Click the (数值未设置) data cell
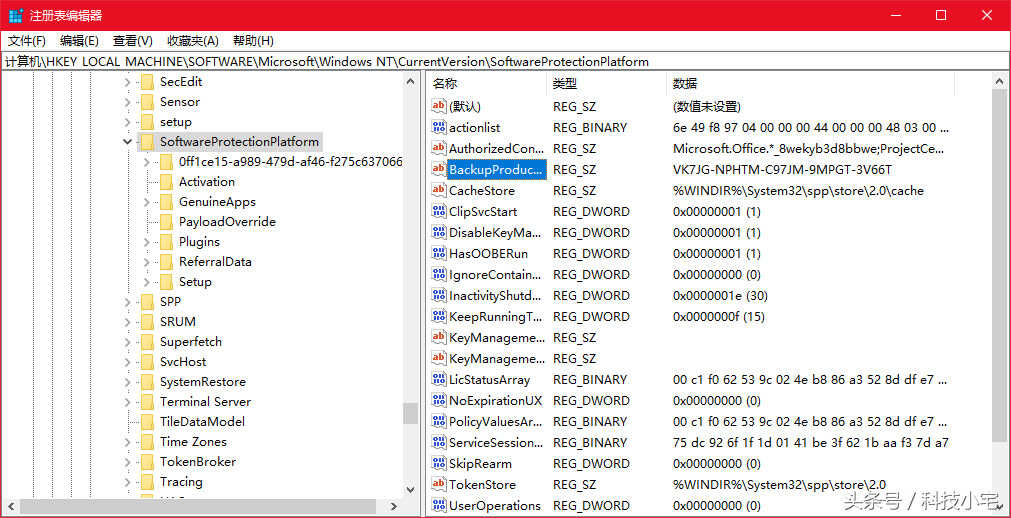The height and width of the screenshot is (518, 1011). click(x=707, y=106)
